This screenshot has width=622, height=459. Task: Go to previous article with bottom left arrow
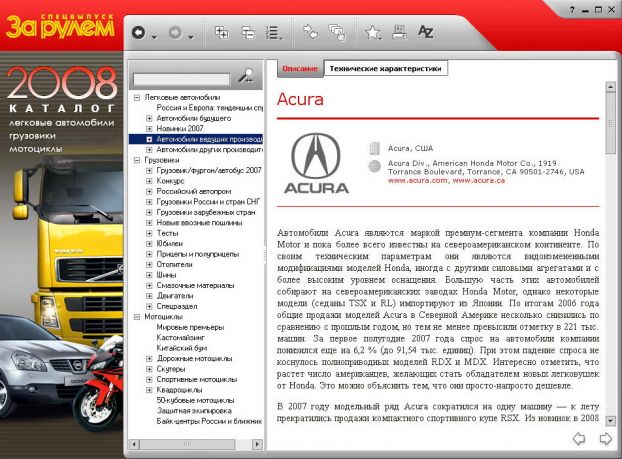579,439
